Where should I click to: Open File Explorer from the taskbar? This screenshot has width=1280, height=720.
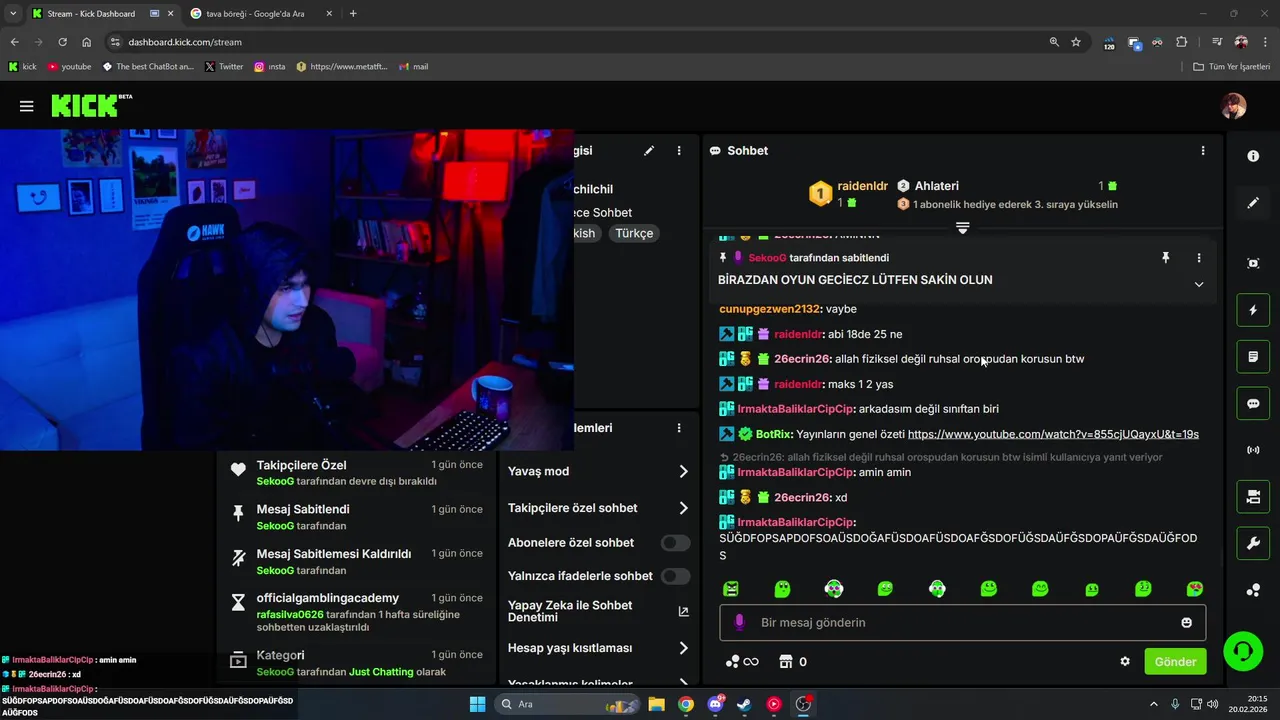pos(656,704)
